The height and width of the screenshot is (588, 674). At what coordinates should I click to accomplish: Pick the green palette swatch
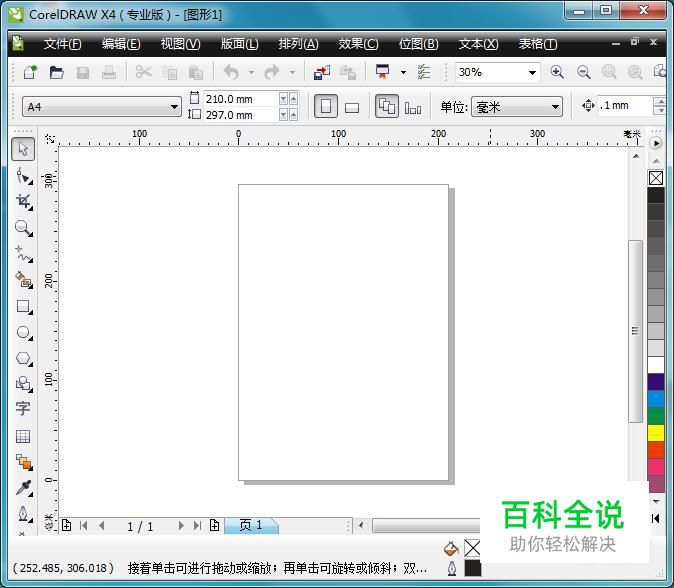coord(656,416)
